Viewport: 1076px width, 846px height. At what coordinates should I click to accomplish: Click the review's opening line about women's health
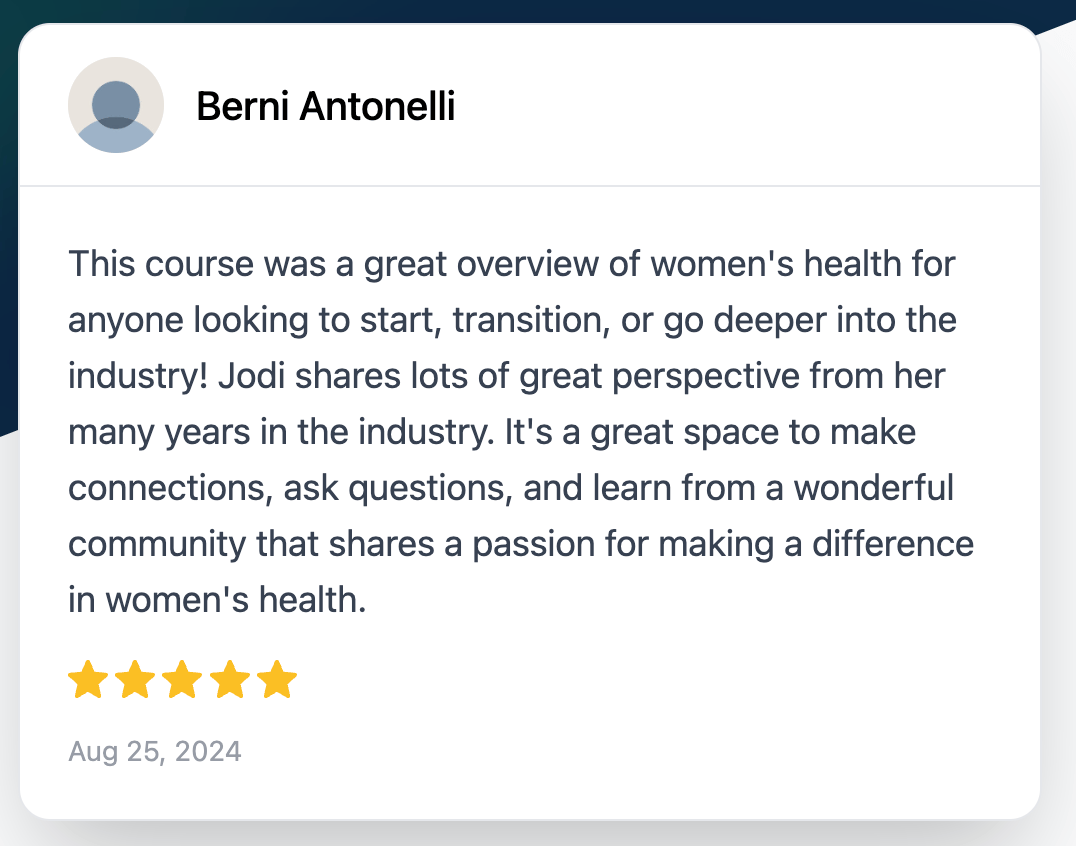[511, 264]
